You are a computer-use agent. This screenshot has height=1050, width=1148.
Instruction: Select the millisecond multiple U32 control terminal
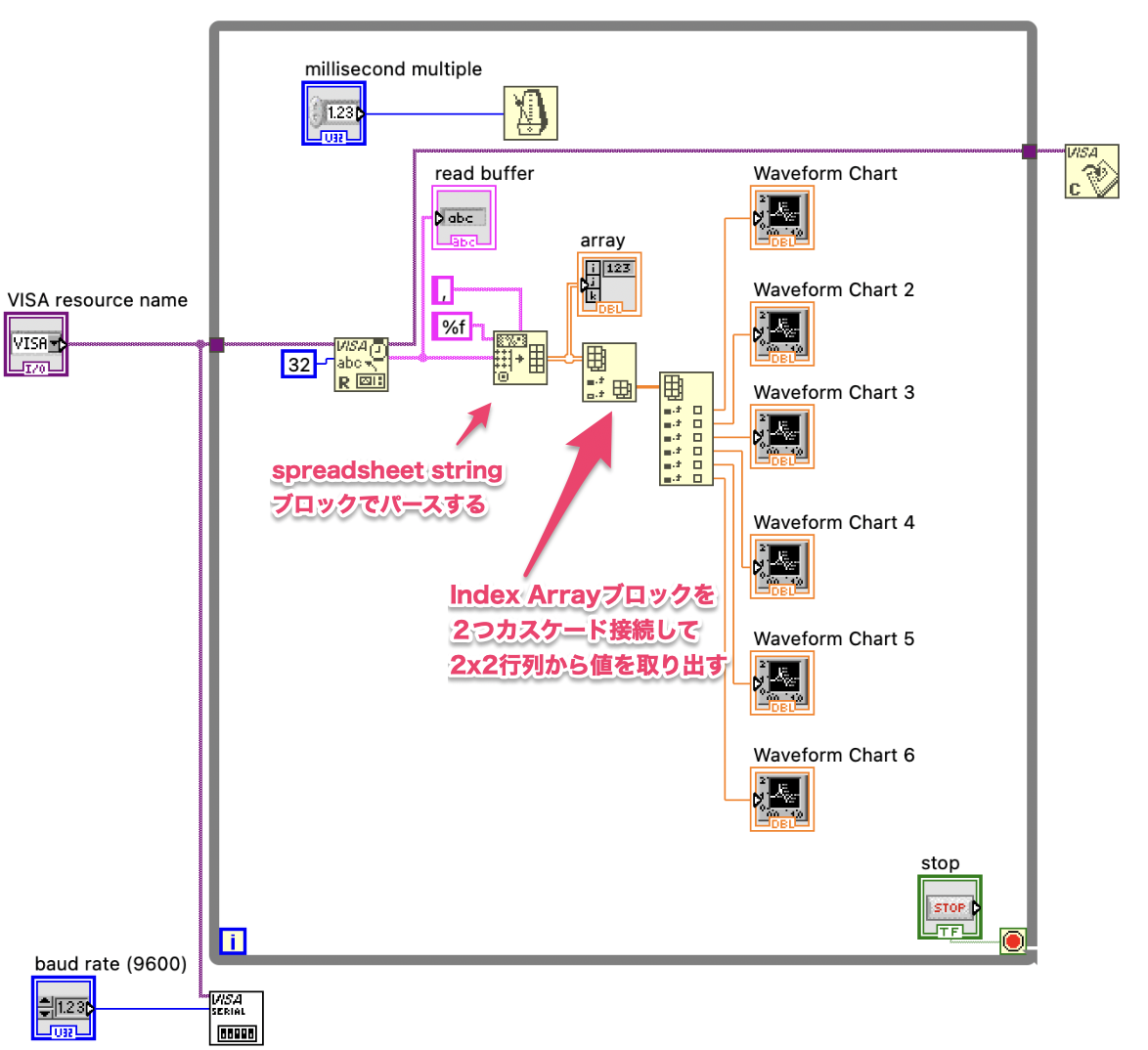click(x=333, y=112)
